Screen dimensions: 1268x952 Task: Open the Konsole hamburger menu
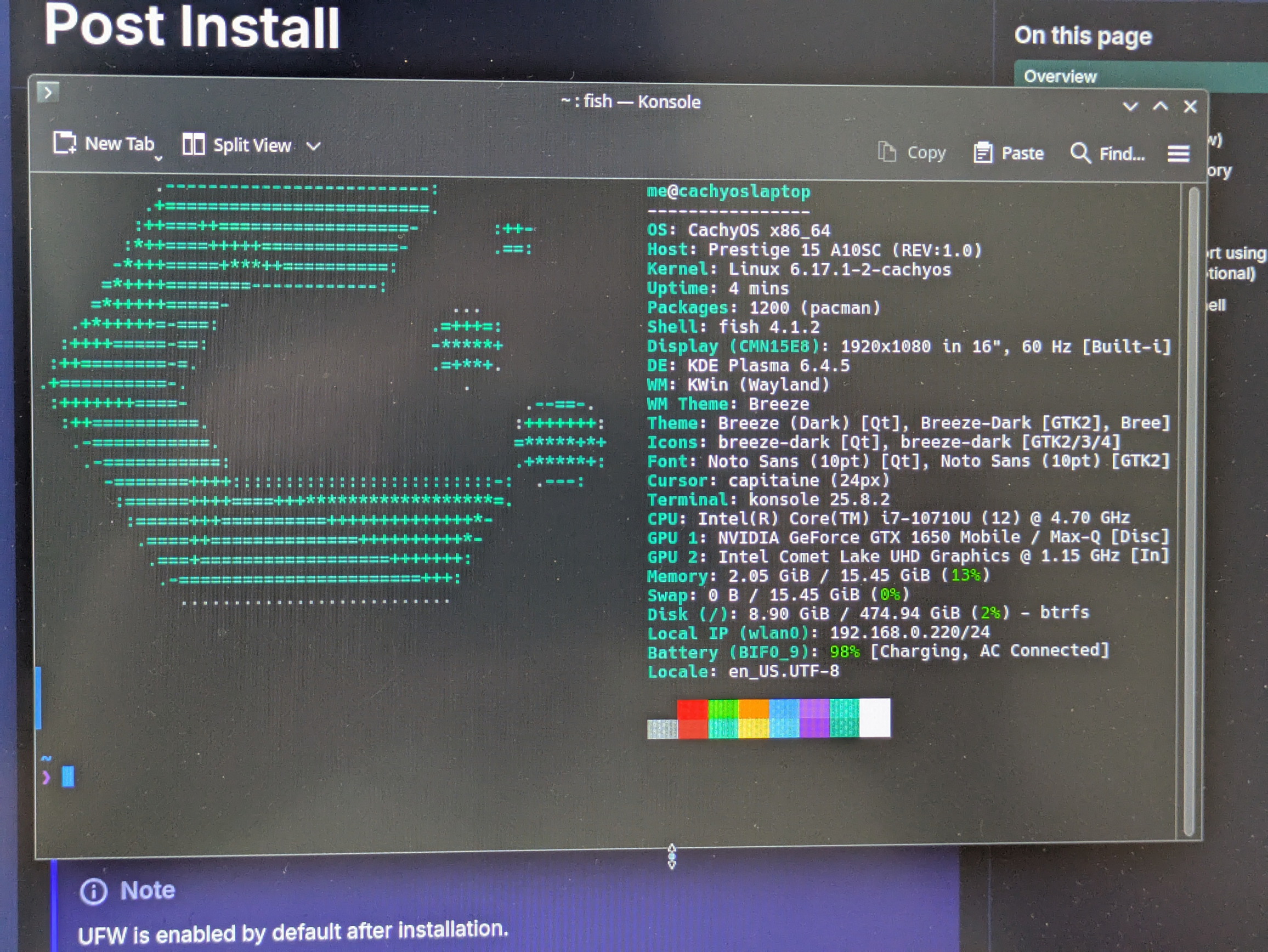1178,154
